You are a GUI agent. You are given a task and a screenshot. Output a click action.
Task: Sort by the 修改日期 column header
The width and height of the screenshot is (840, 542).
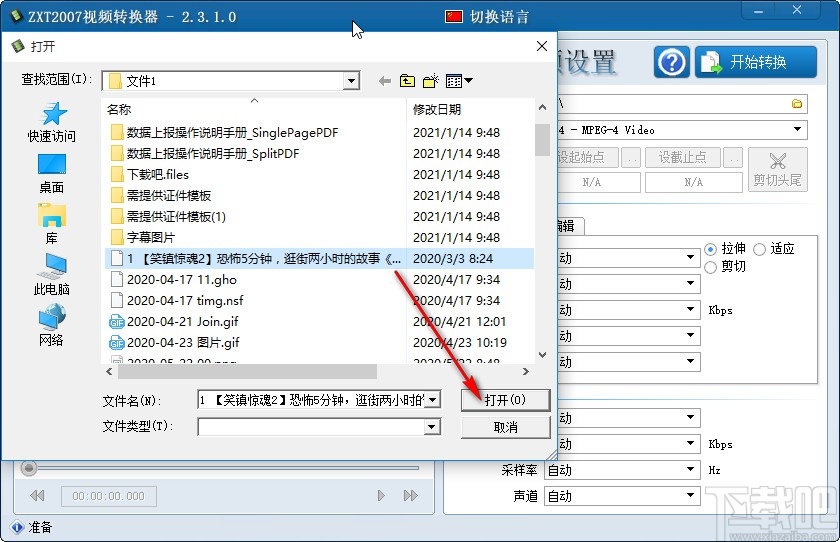pos(437,109)
